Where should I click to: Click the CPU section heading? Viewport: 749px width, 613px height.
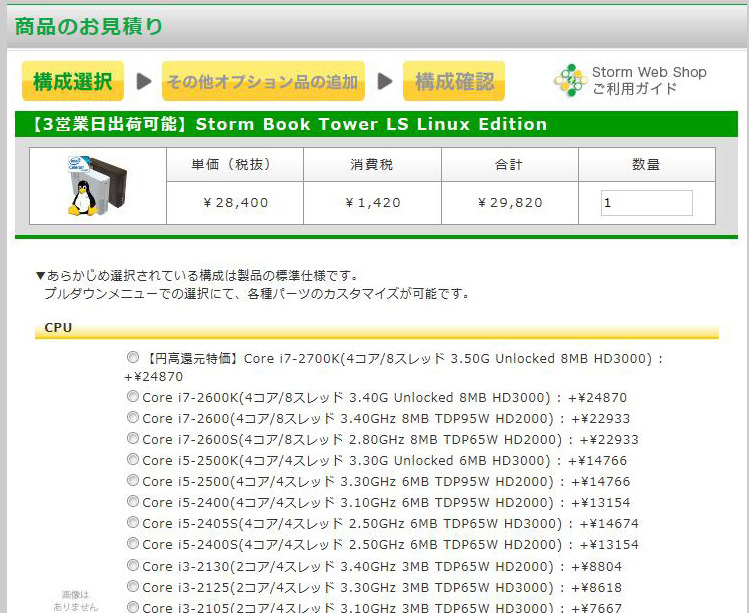pyautogui.click(x=58, y=328)
